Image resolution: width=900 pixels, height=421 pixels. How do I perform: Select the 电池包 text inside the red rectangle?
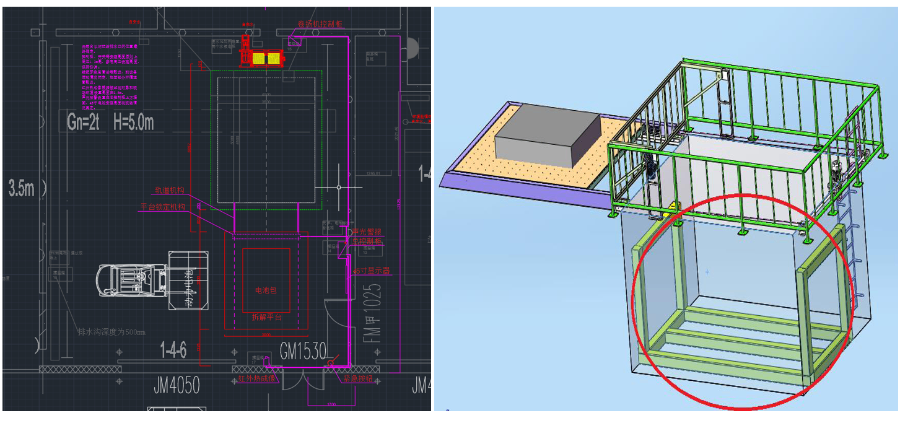[x=266, y=291]
